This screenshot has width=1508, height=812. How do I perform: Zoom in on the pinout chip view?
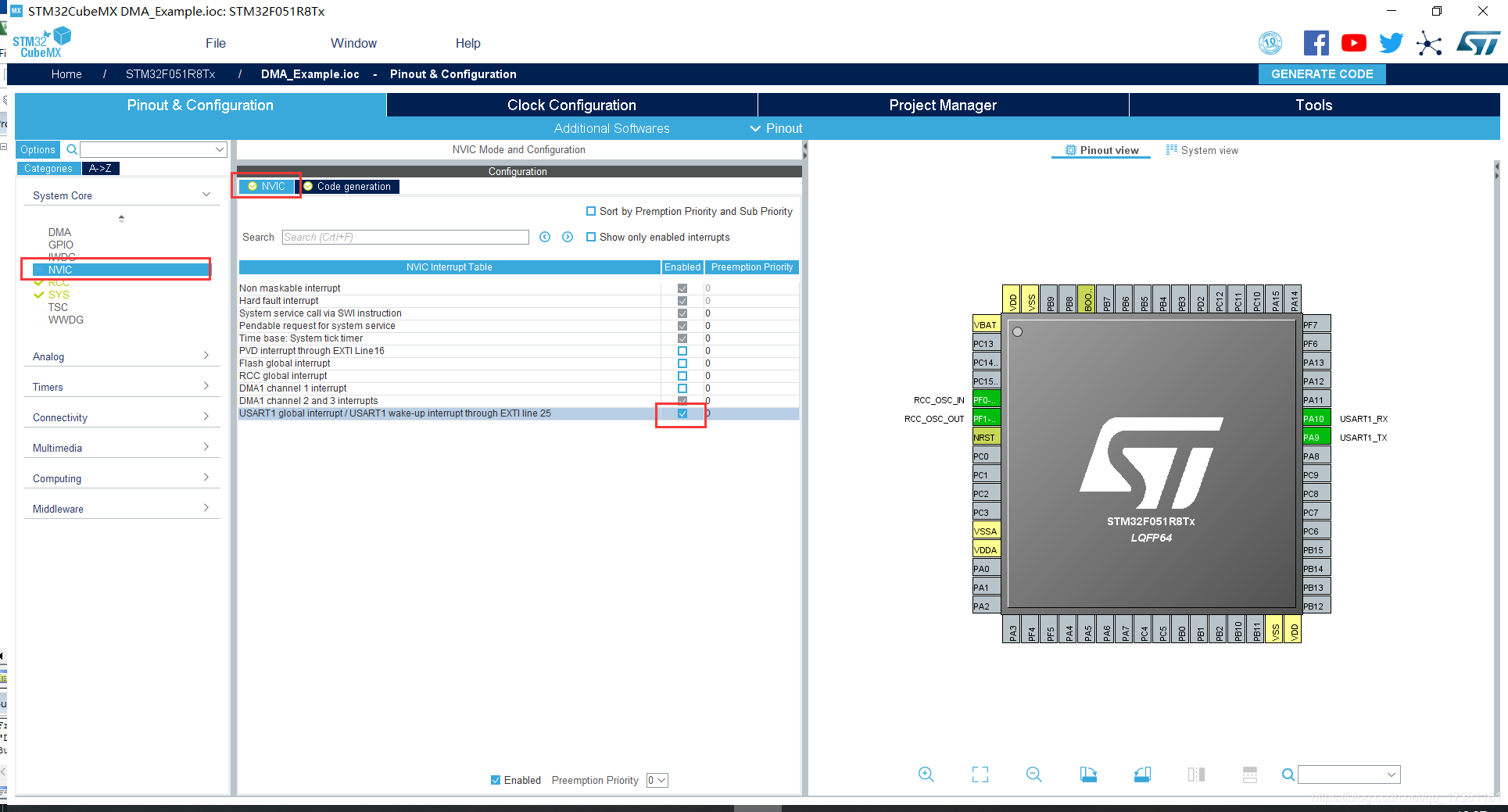click(926, 774)
